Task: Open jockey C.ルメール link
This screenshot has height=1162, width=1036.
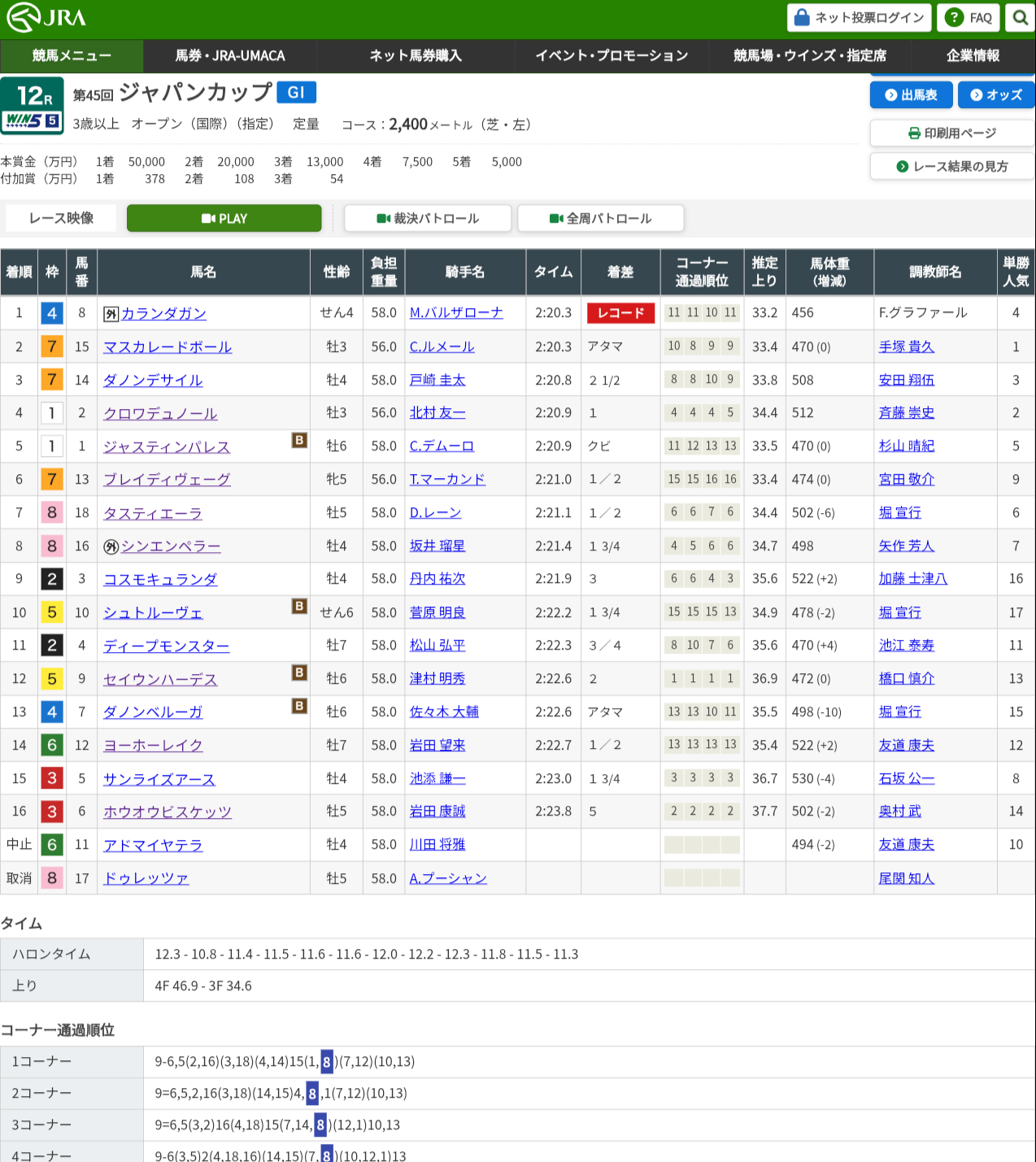Action: pos(442,347)
